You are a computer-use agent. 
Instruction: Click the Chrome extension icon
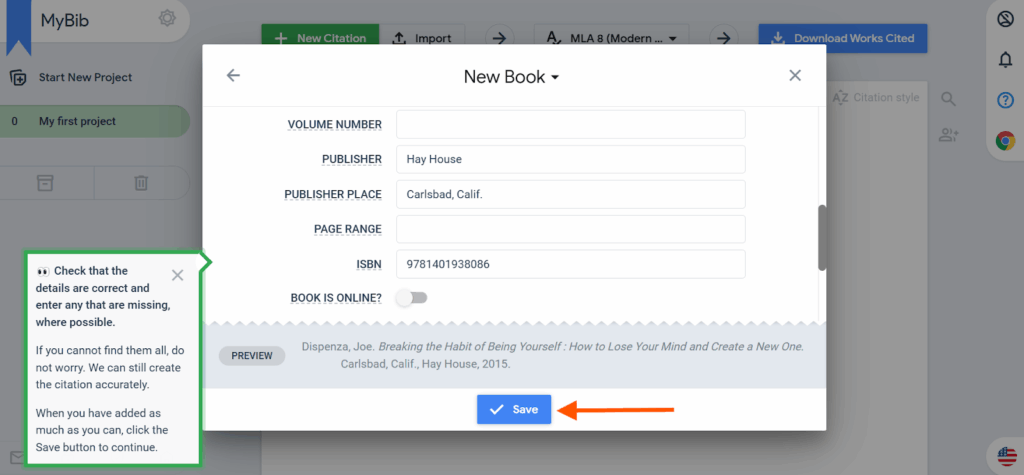point(1006,140)
